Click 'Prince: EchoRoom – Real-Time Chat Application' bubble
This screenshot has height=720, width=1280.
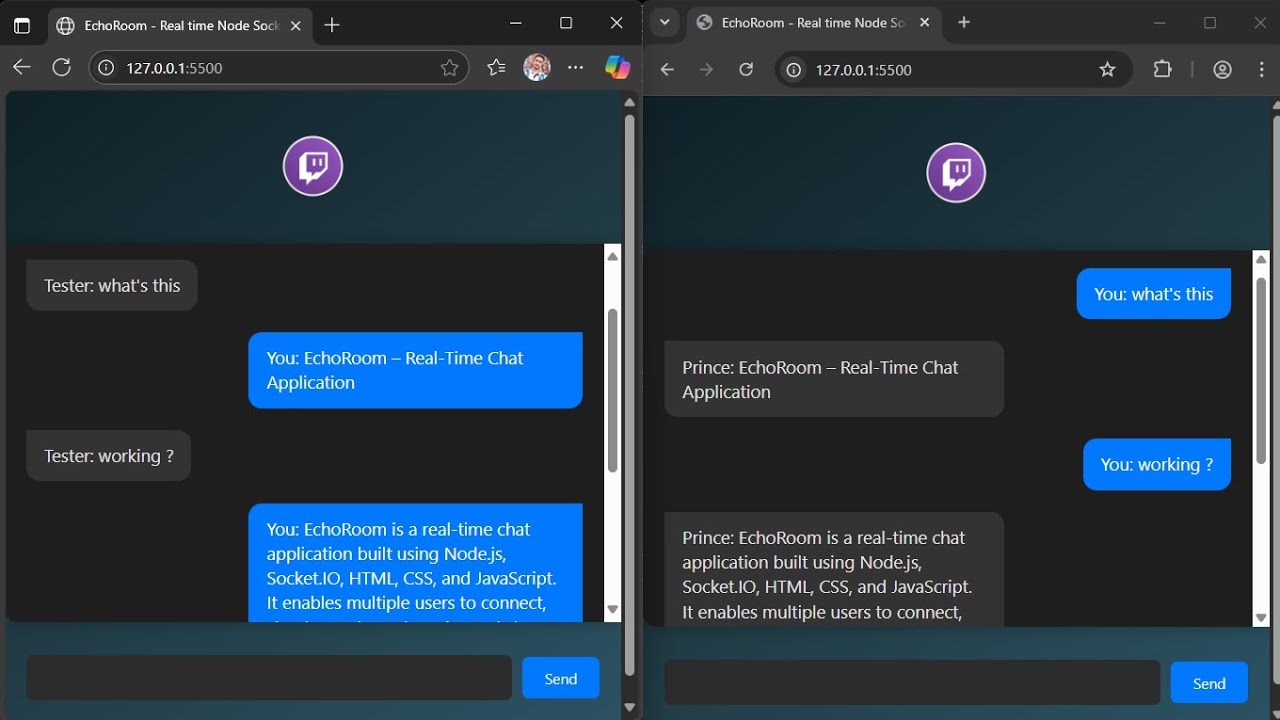[834, 379]
